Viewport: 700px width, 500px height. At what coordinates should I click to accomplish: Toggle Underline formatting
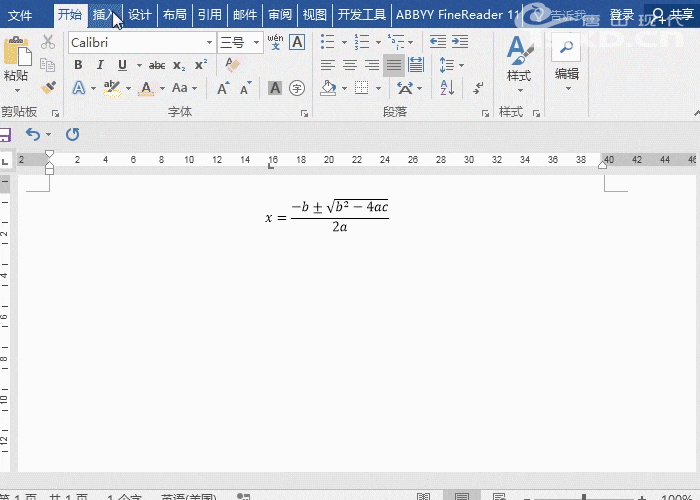point(122,65)
